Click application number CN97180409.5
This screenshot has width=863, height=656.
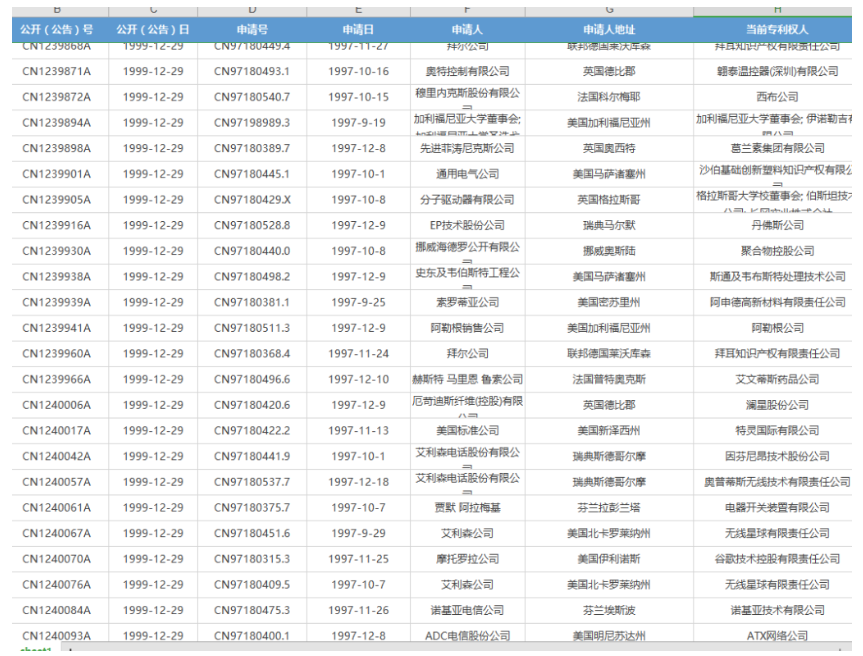[252, 584]
